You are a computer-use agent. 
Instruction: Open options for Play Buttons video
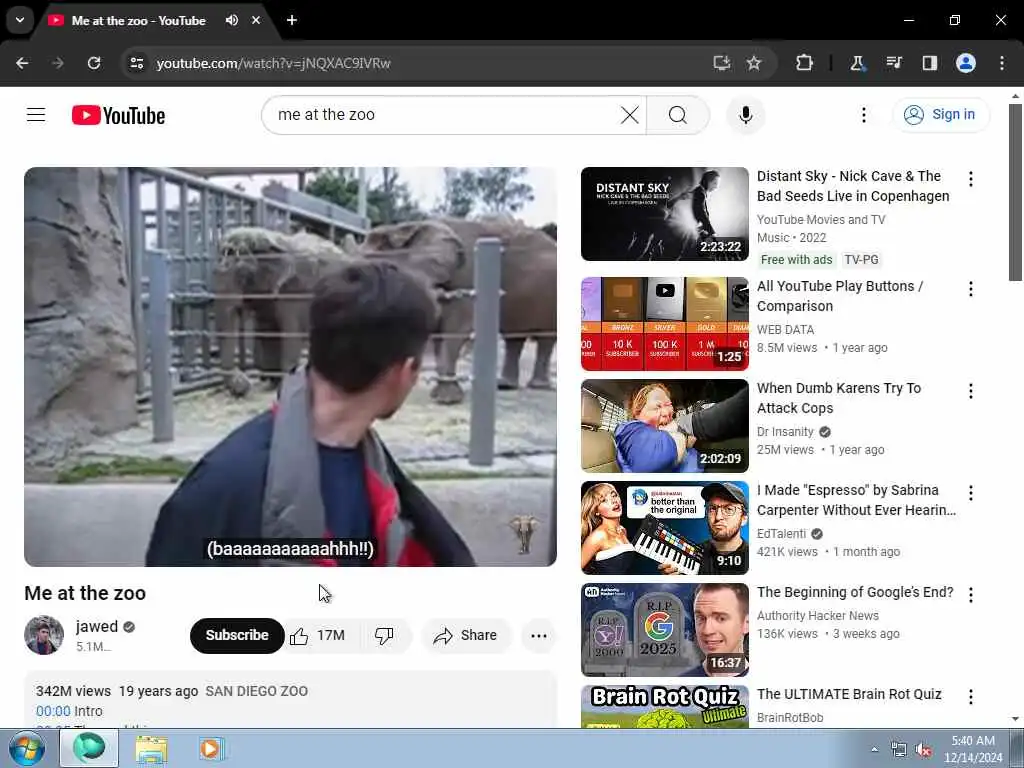click(971, 289)
